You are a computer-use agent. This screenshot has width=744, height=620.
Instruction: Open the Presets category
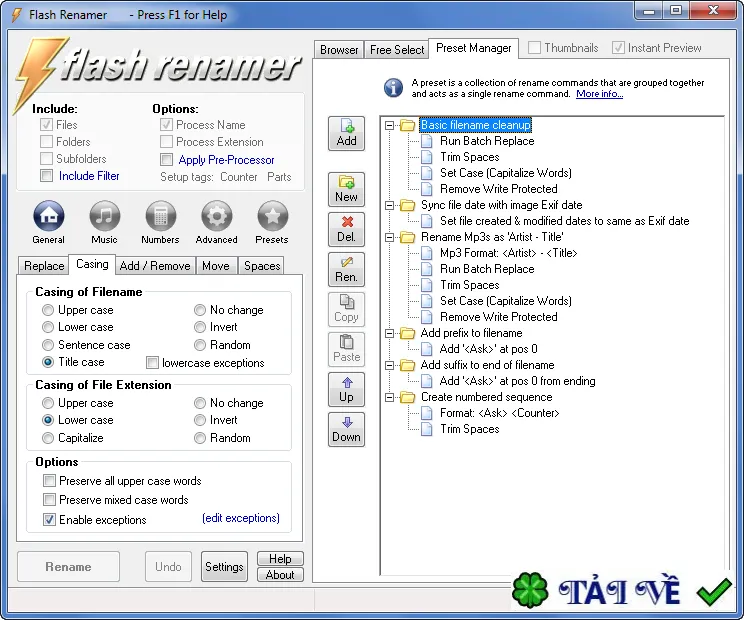coord(272,222)
